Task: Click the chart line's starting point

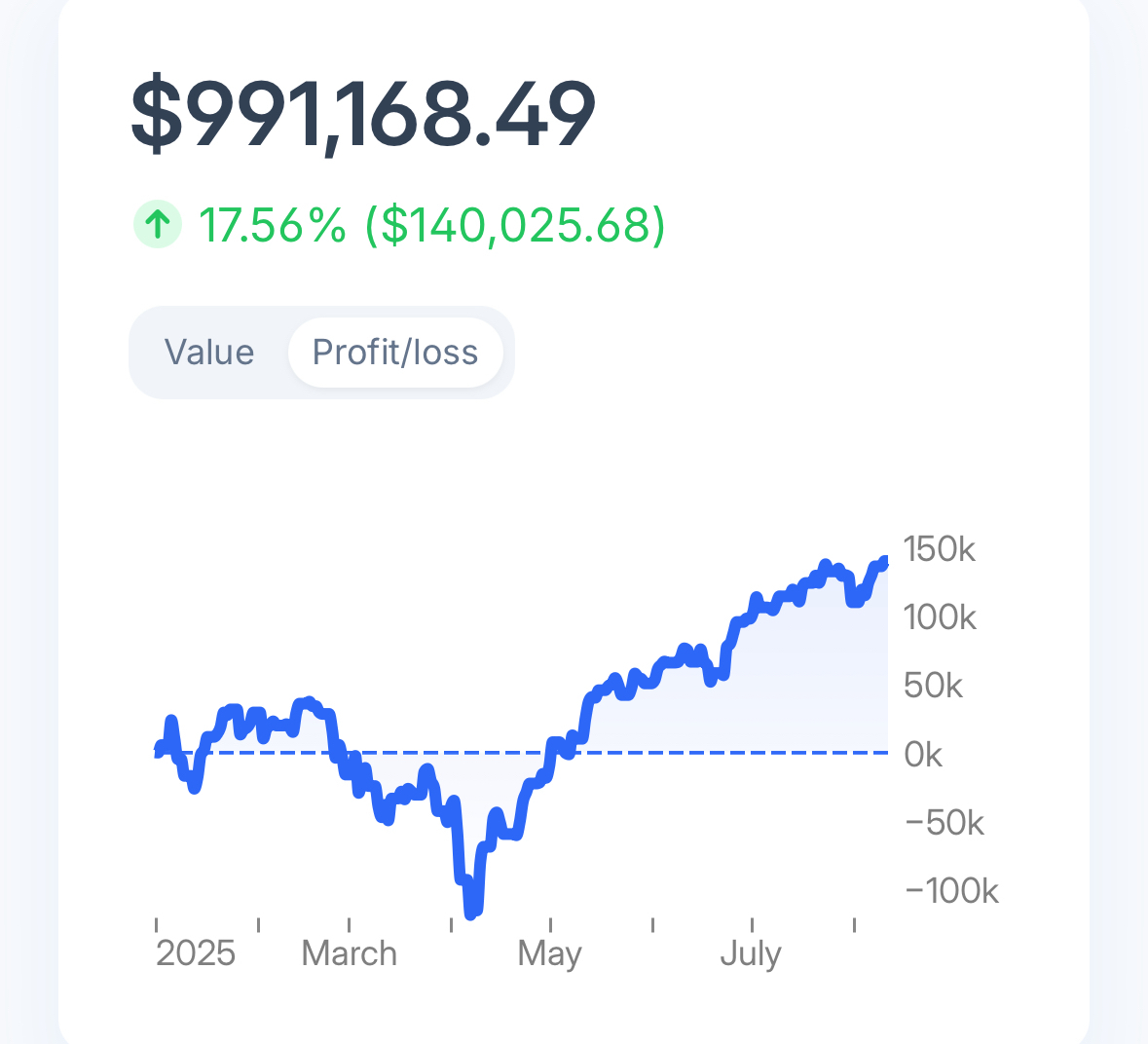Action: point(159,752)
